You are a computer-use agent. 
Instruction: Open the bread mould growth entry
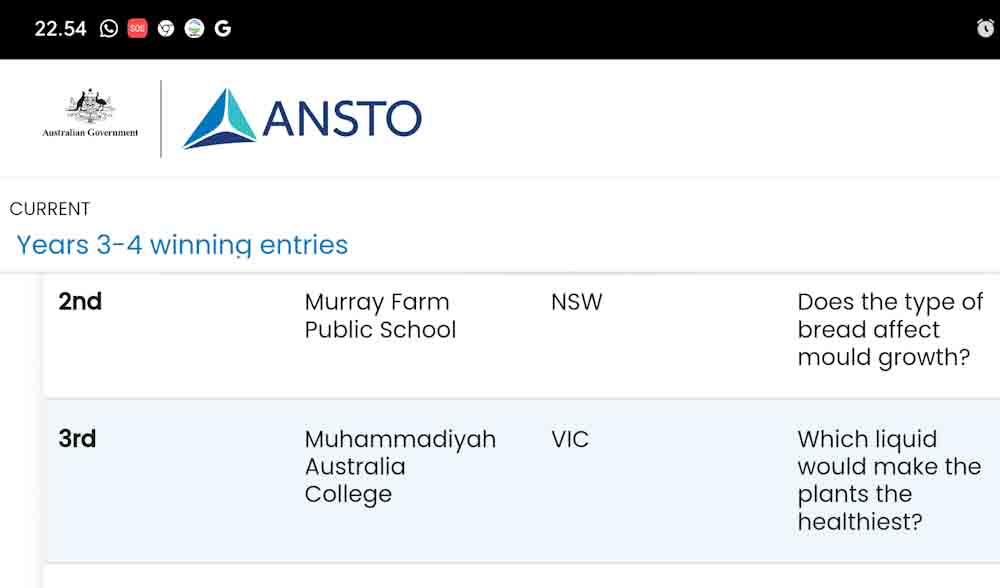coord(890,330)
